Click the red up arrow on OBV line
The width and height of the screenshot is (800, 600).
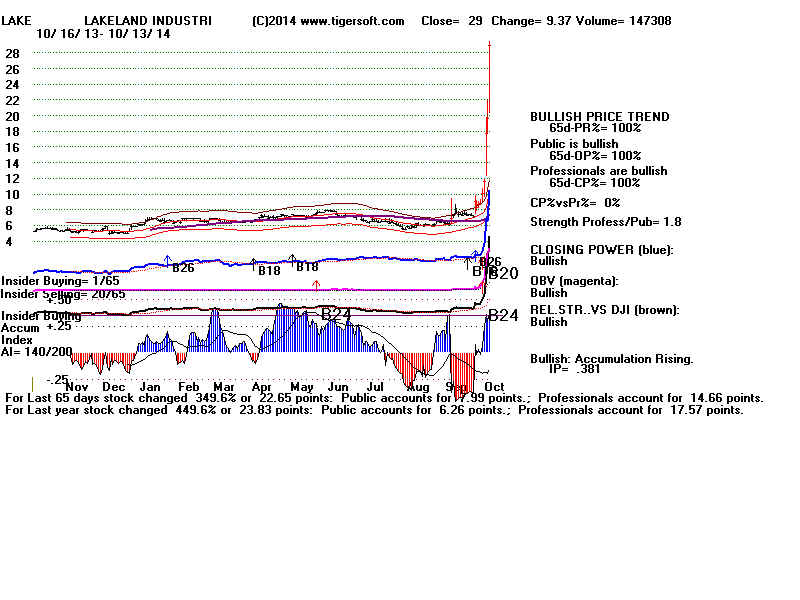pyautogui.click(x=316, y=285)
